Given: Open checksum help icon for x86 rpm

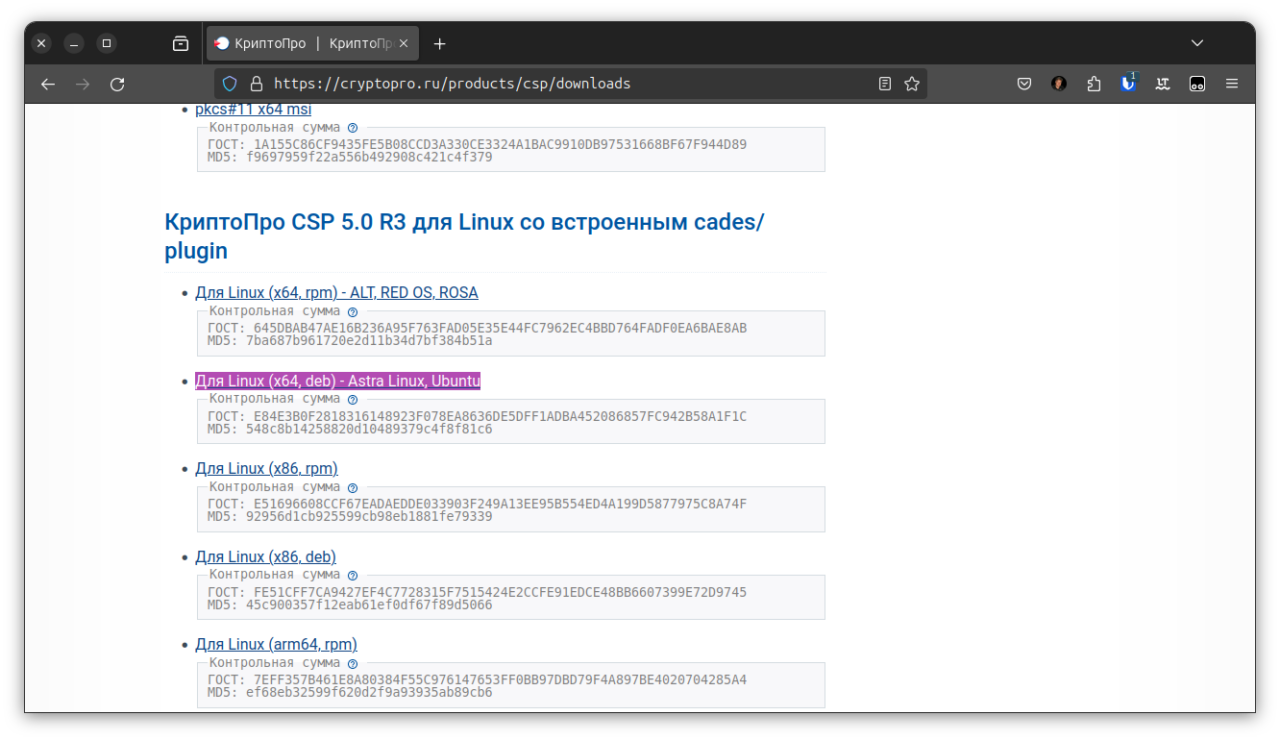Looking at the screenshot, I should (x=352, y=487).
